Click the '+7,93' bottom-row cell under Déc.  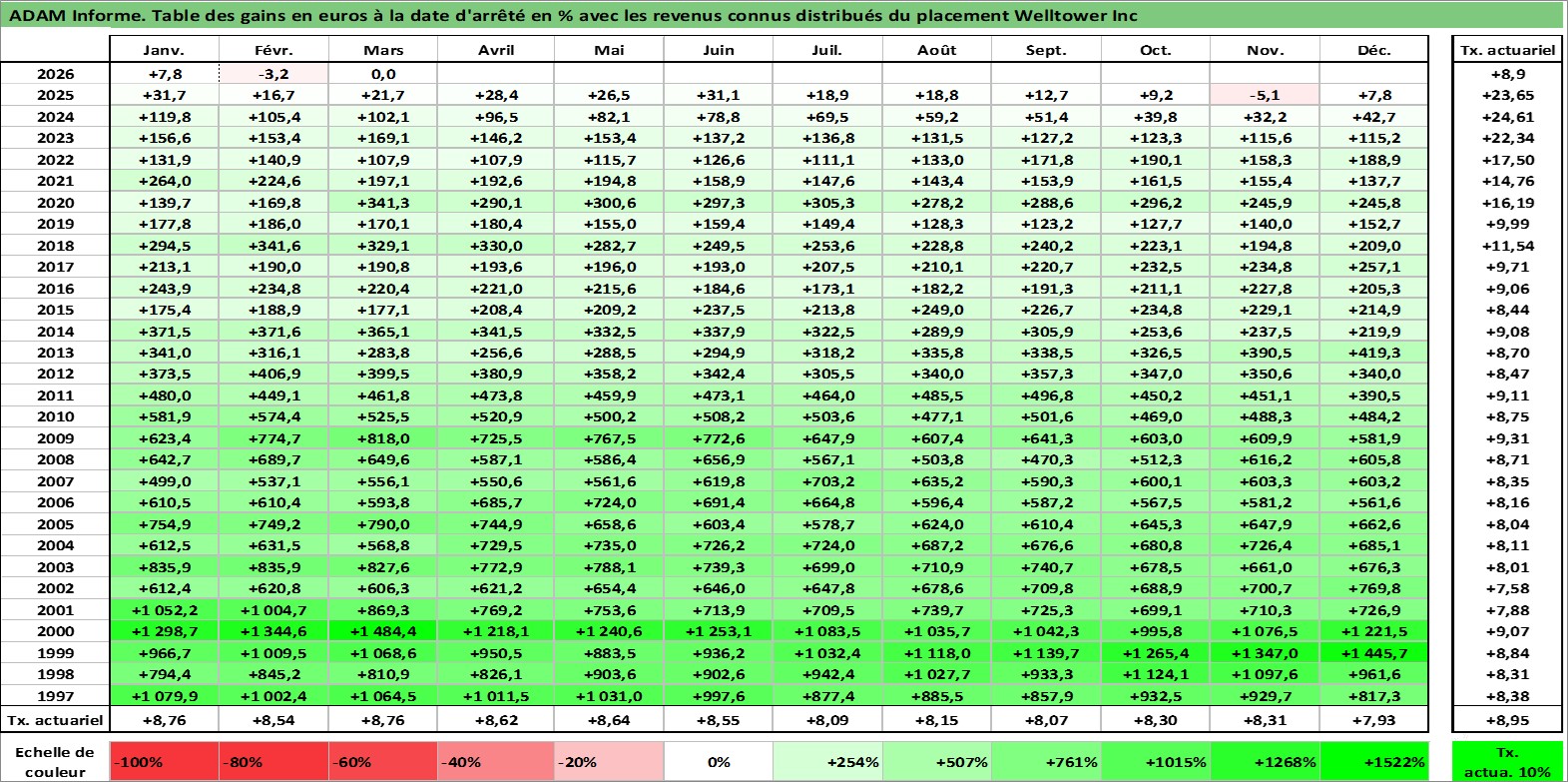click(1374, 720)
